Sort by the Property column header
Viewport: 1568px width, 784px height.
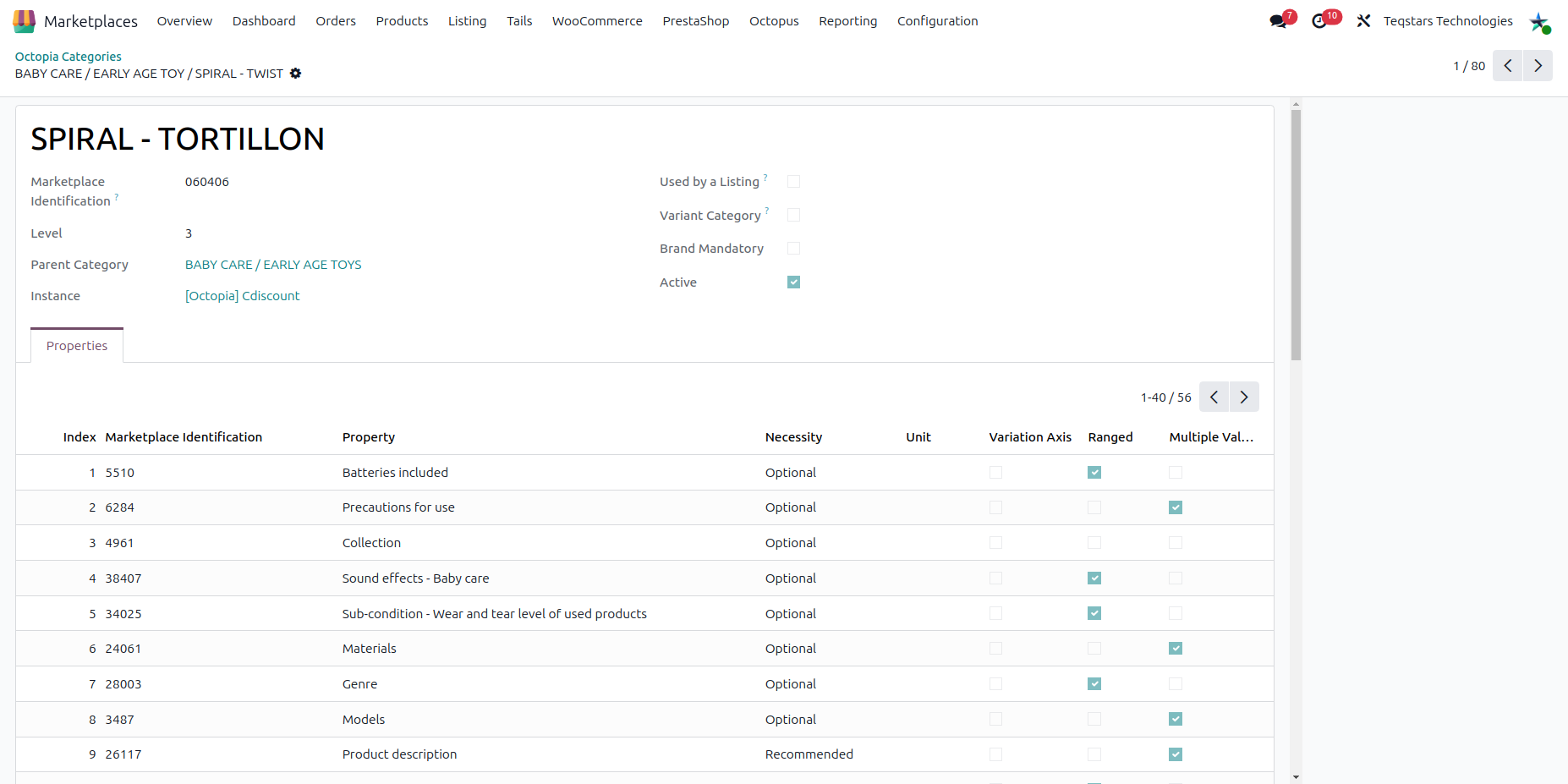click(x=369, y=437)
